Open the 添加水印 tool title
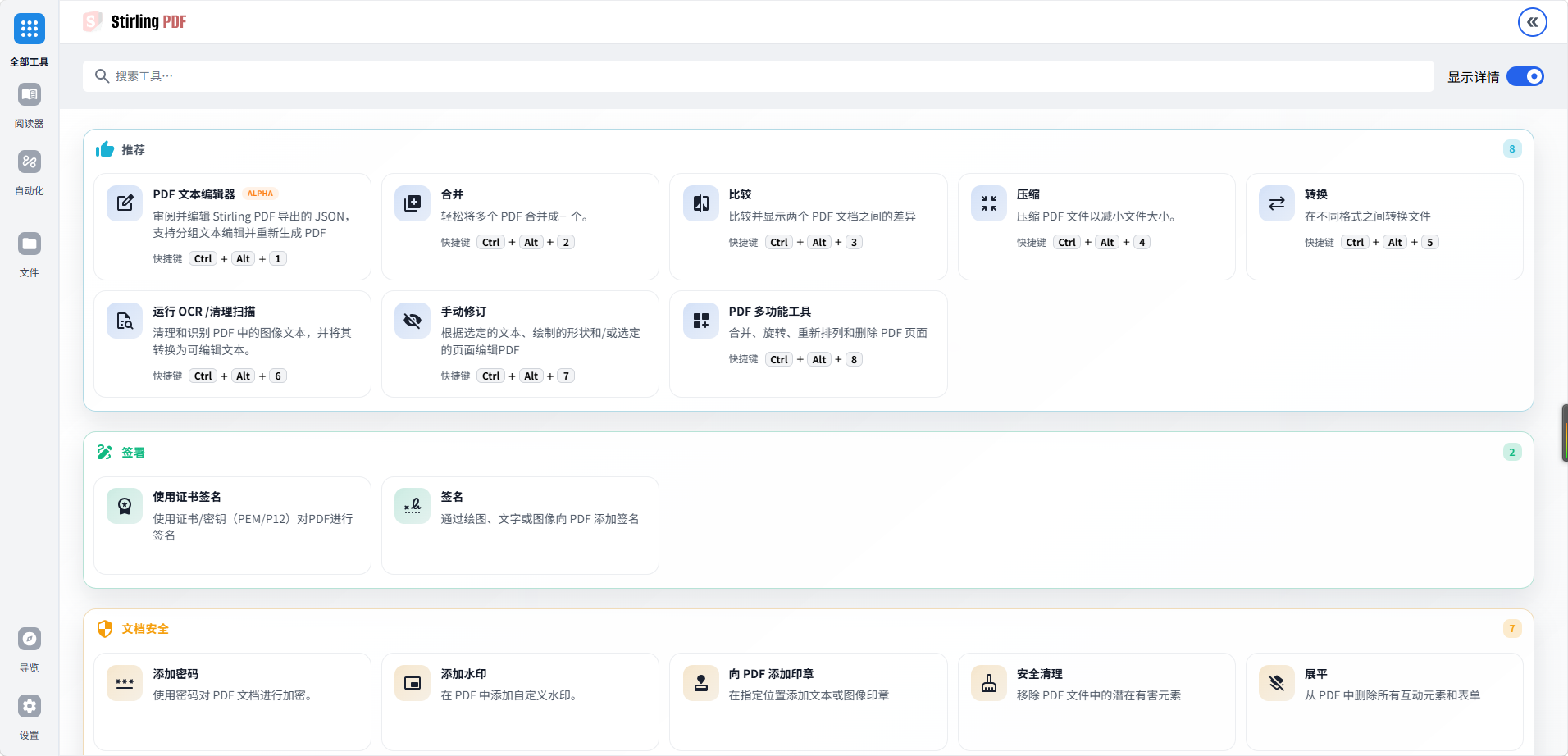 464,674
